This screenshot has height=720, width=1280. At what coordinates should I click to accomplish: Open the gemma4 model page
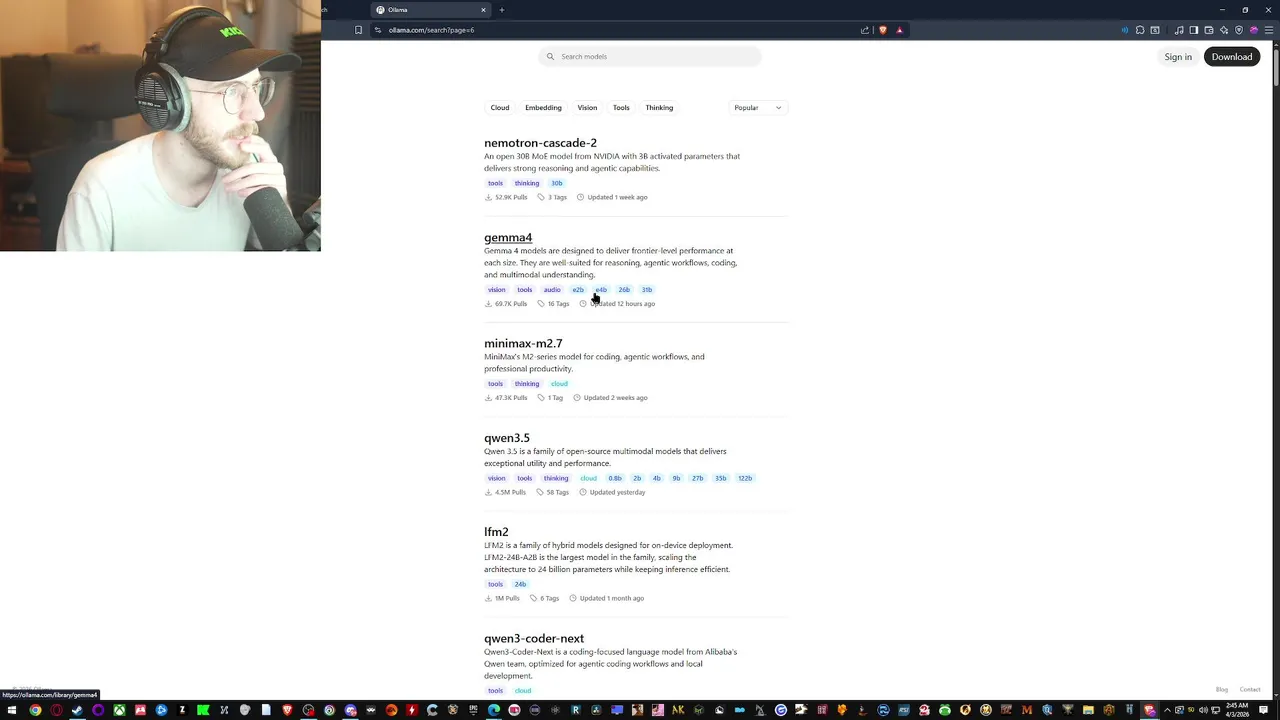pos(508,238)
